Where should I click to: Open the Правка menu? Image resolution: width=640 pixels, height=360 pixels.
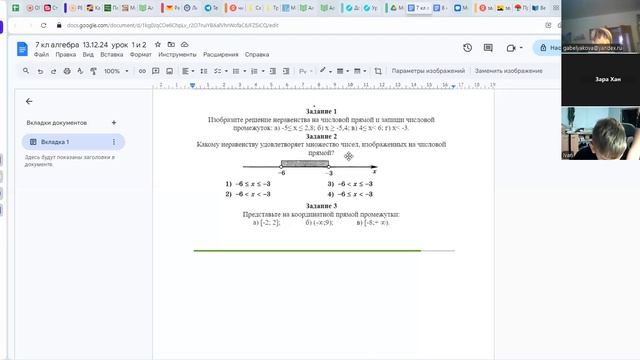click(66, 54)
